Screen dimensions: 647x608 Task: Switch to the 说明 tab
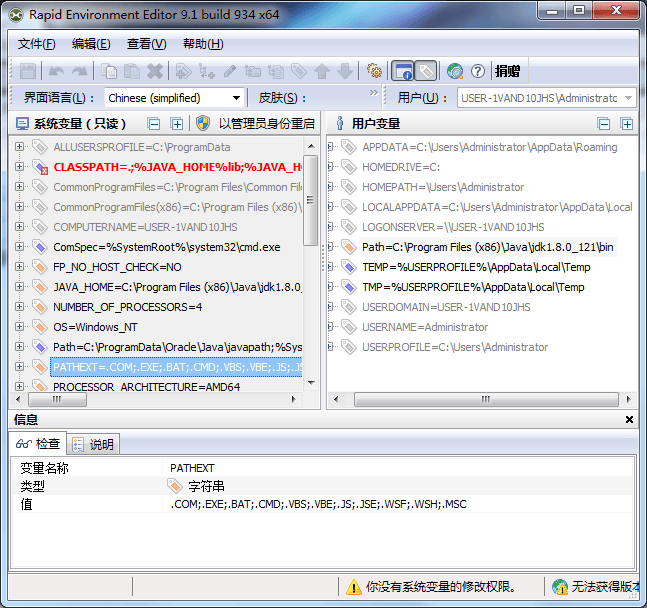tap(94, 444)
